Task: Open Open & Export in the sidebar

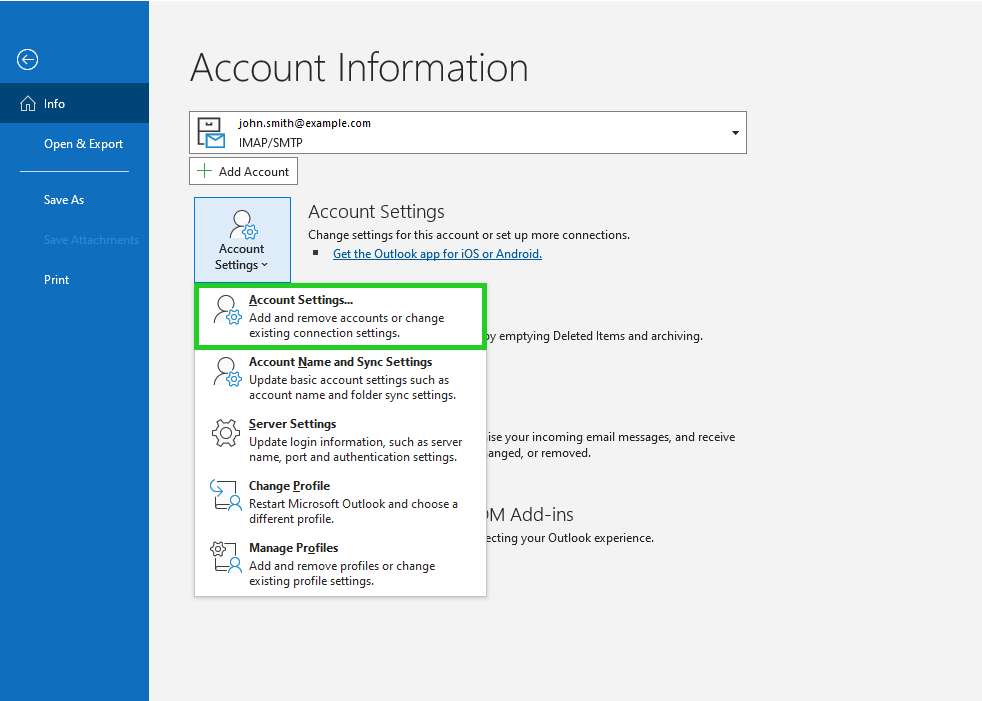Action: (x=83, y=144)
